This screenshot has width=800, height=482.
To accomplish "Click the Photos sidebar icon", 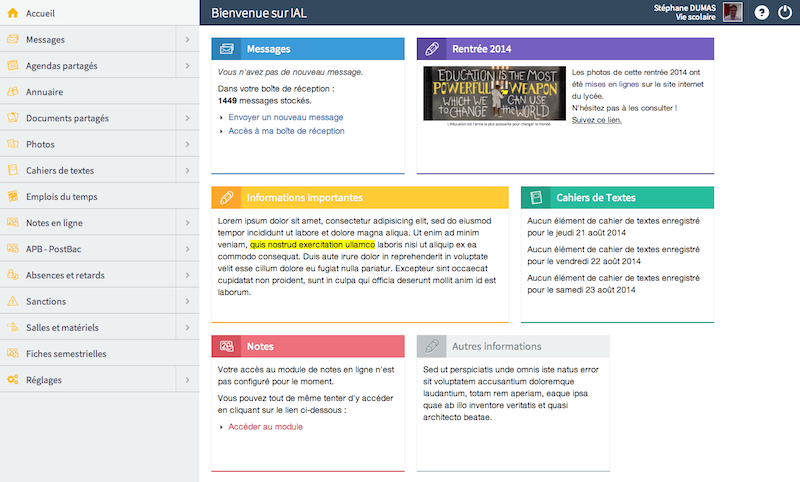I will pyautogui.click(x=13, y=144).
